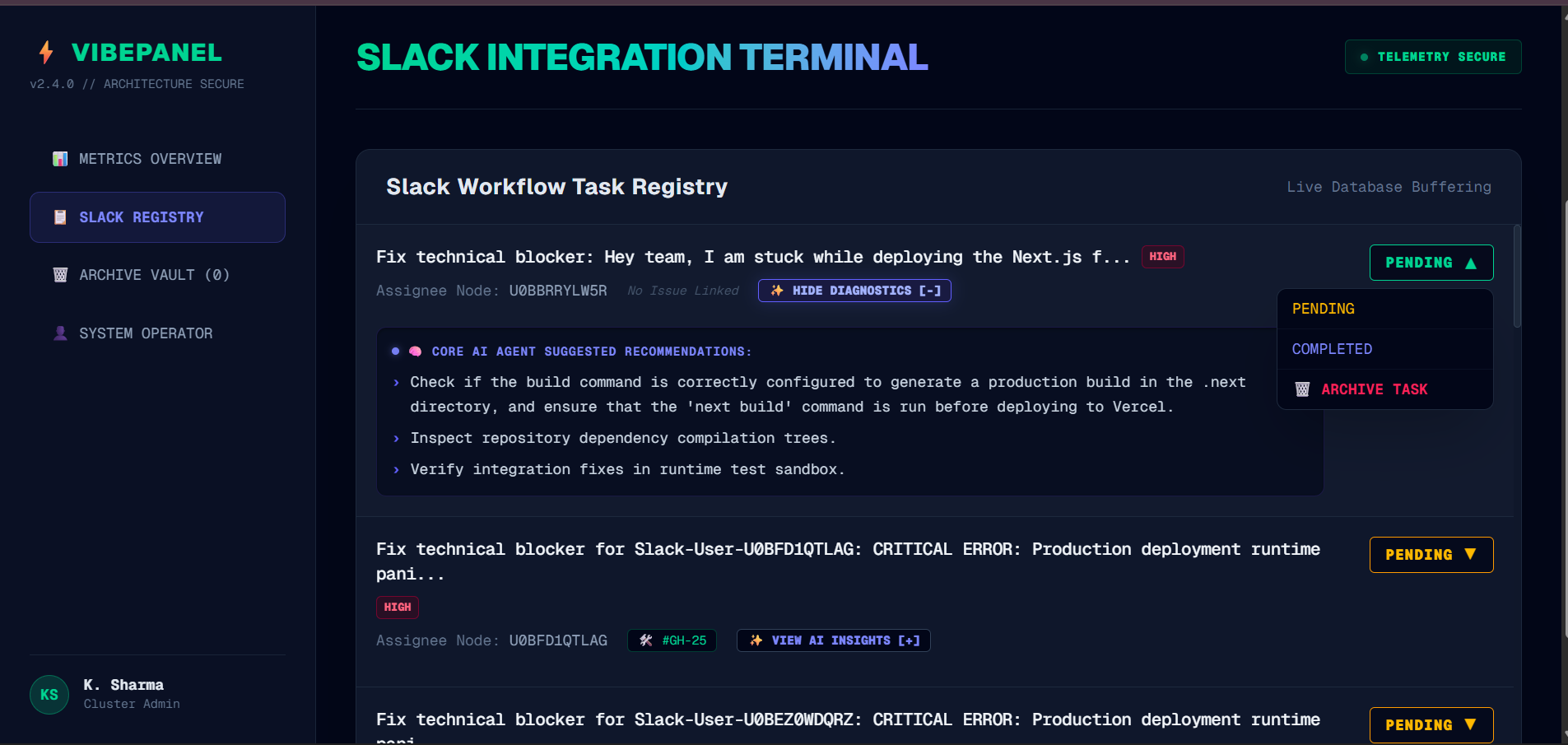The height and width of the screenshot is (745, 1568).
Task: Click the KS avatar badge
Action: 49,695
